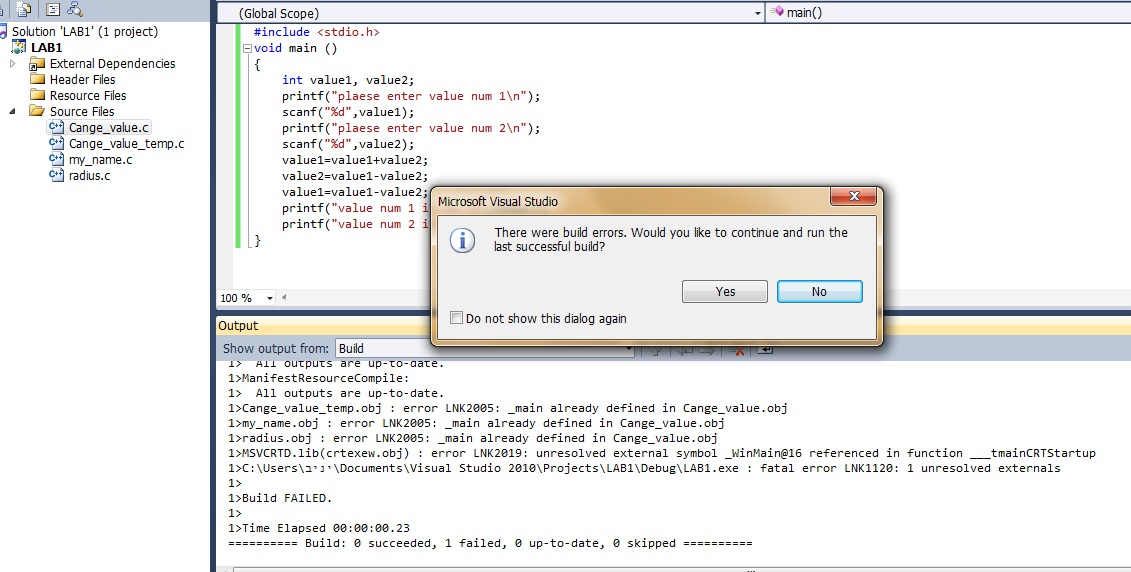The height and width of the screenshot is (572, 1131).
Task: Collapse the Source Files folder
Action: (x=13, y=111)
